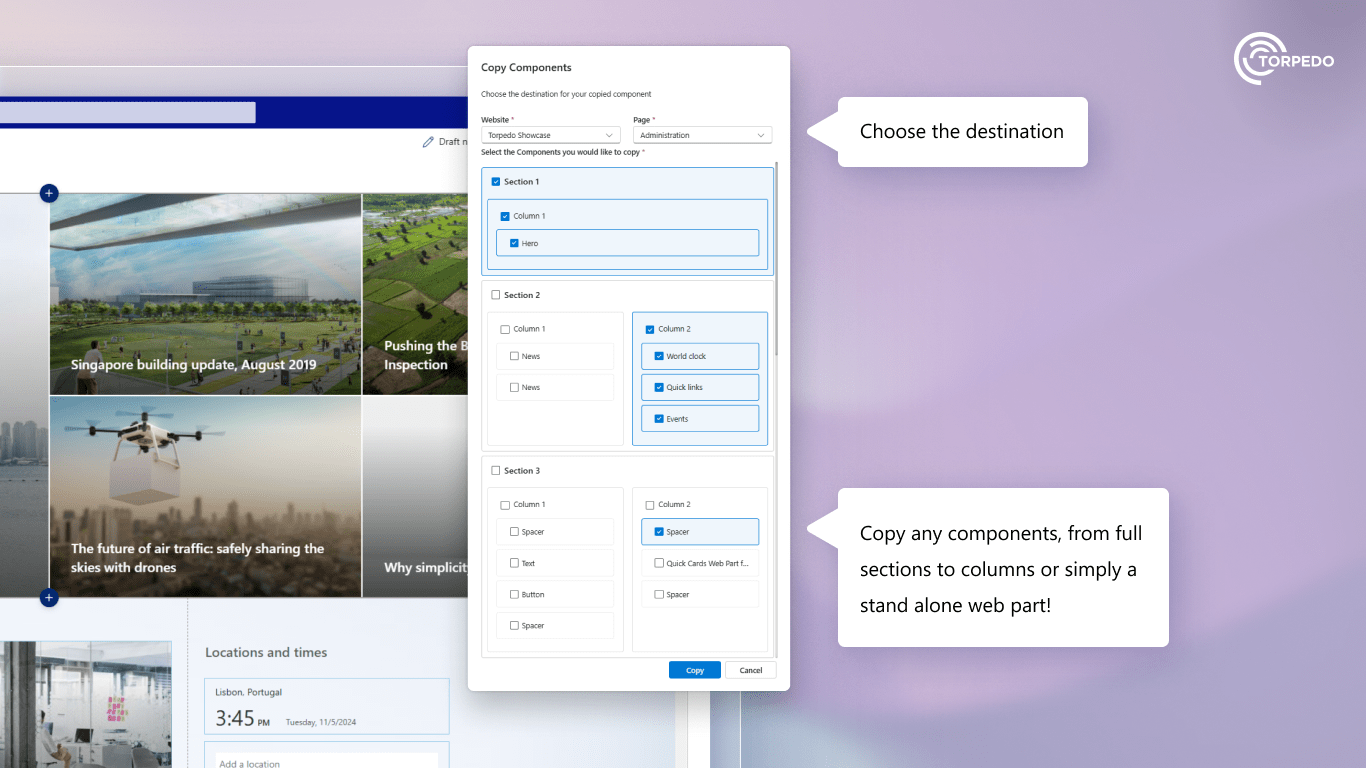Uncheck the Hero component in Section 1
The height and width of the screenshot is (768, 1366).
point(514,242)
